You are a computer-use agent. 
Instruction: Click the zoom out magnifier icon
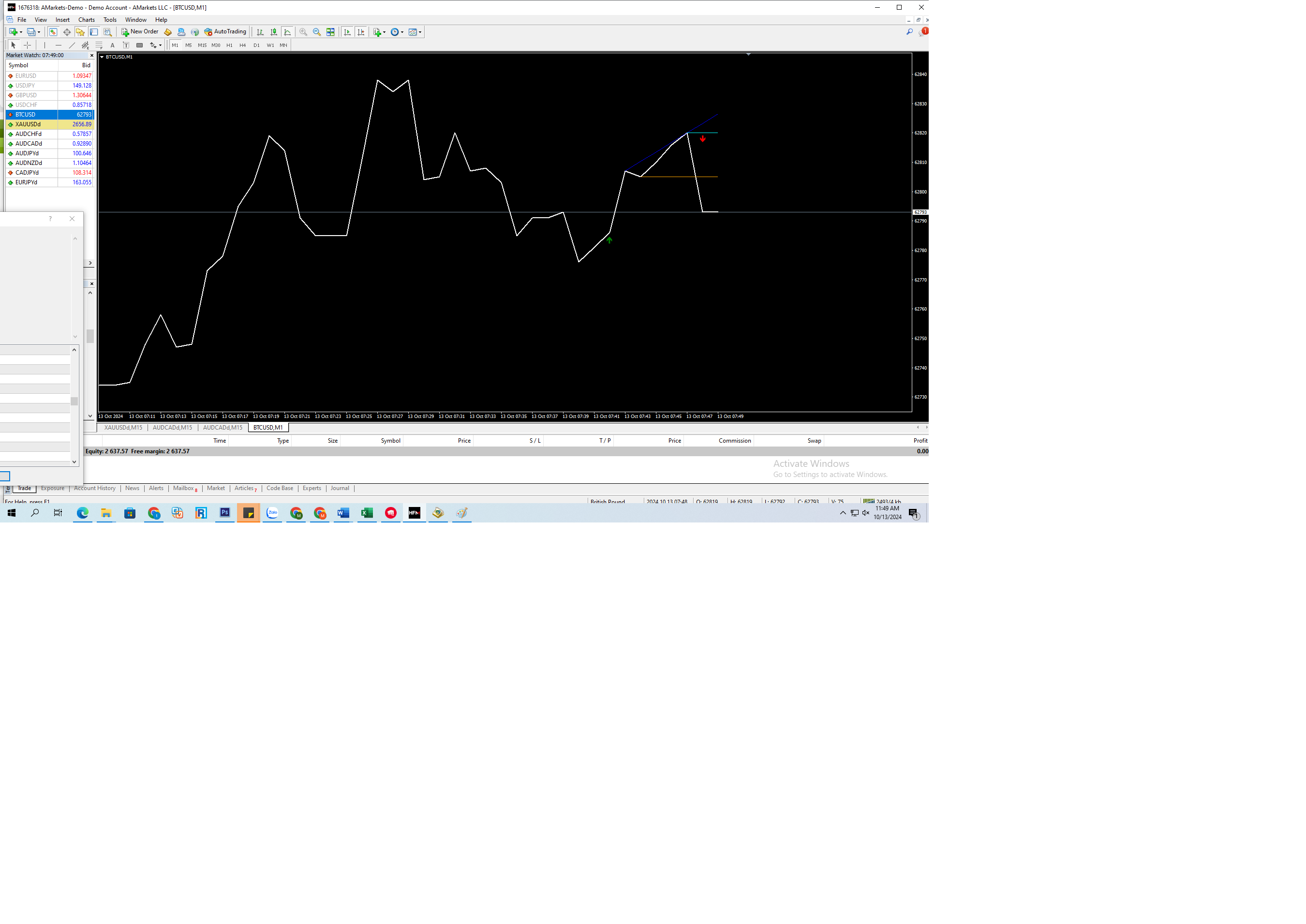317,32
